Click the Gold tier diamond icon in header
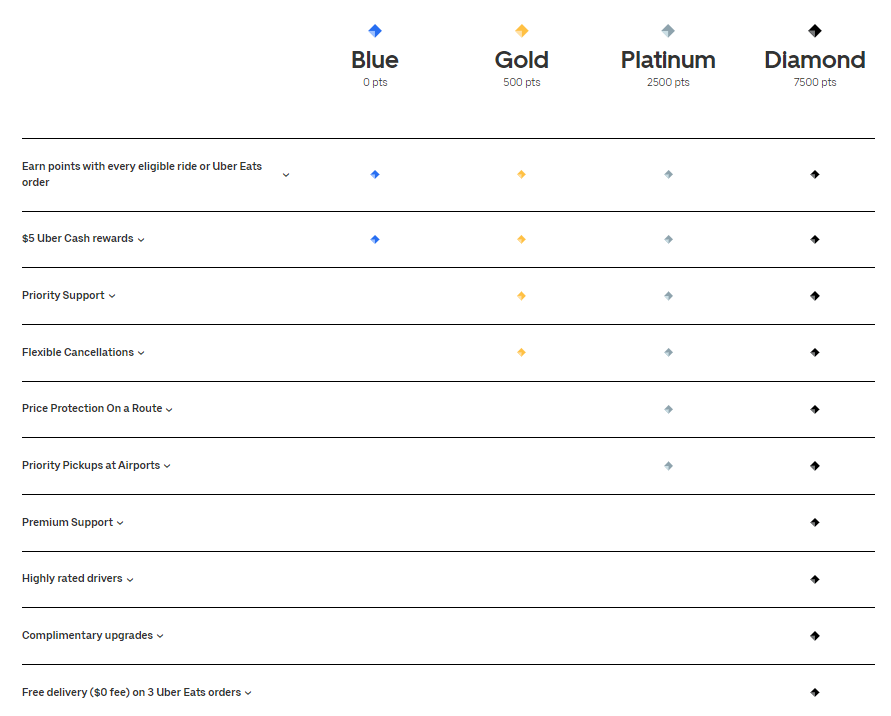891x716 pixels. (x=521, y=31)
